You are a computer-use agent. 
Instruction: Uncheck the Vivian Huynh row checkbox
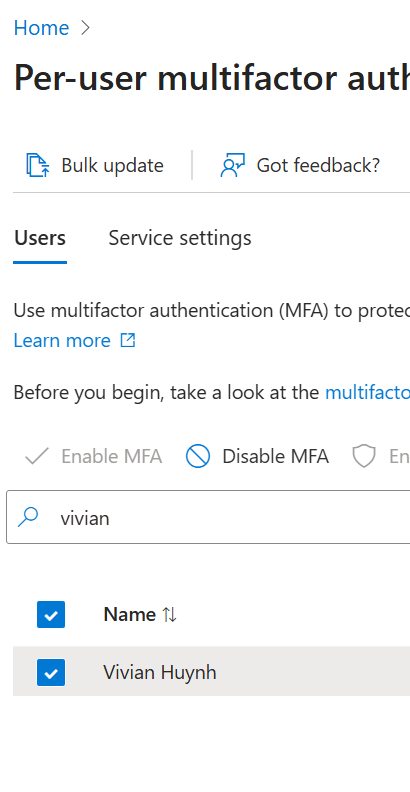tap(51, 672)
